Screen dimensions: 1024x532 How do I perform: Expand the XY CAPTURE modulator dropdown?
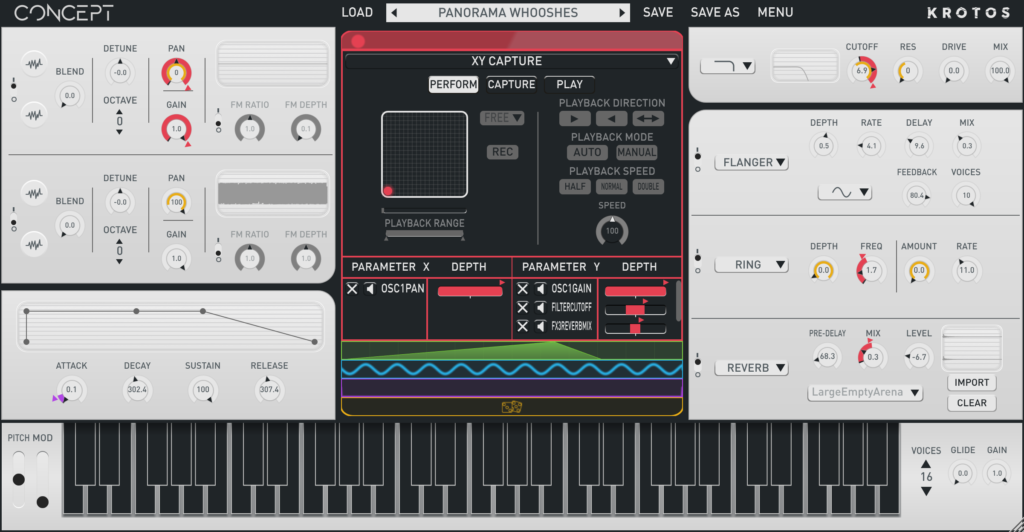point(670,62)
